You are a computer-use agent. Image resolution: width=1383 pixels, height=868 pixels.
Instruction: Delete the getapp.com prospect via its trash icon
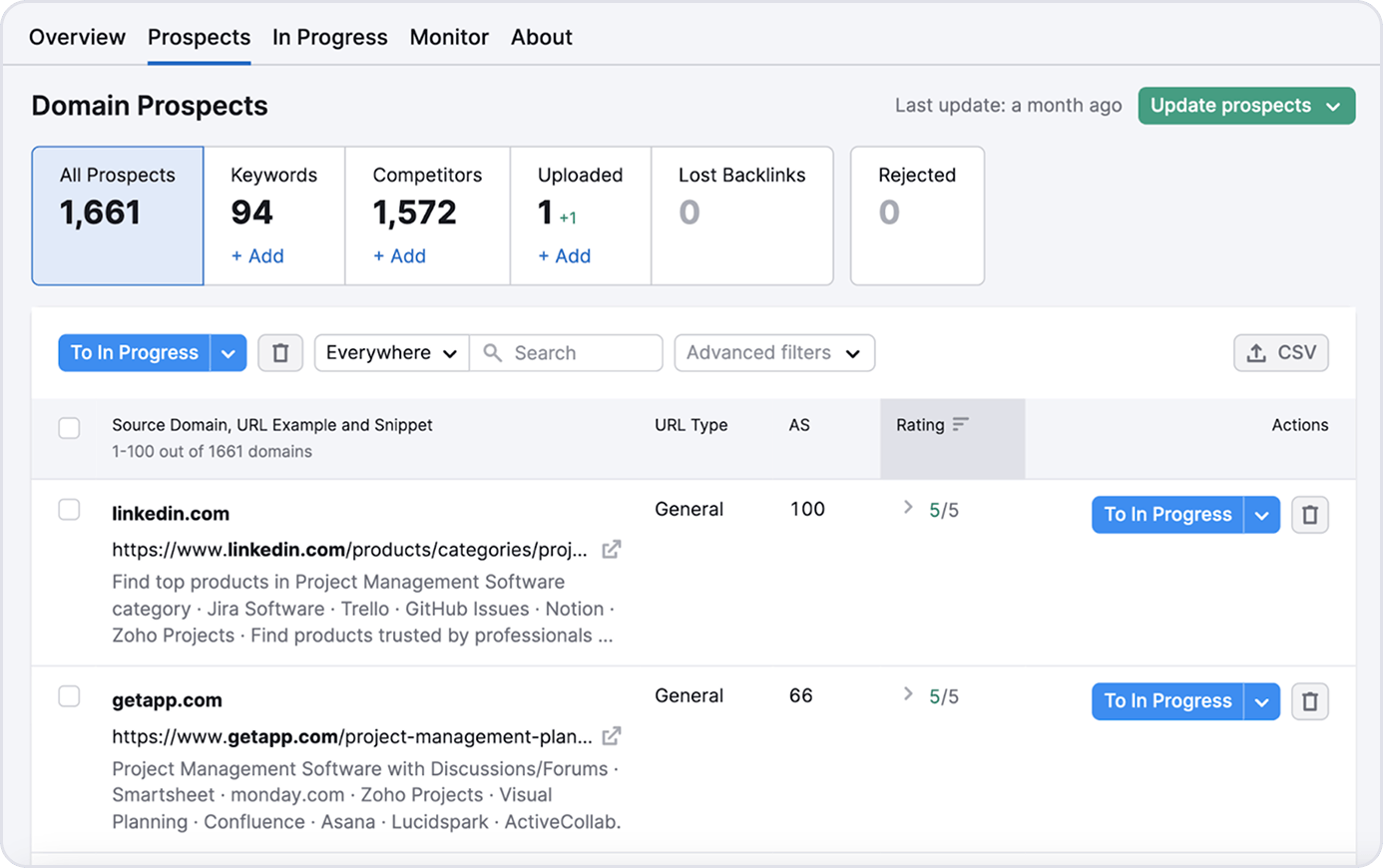(1310, 700)
